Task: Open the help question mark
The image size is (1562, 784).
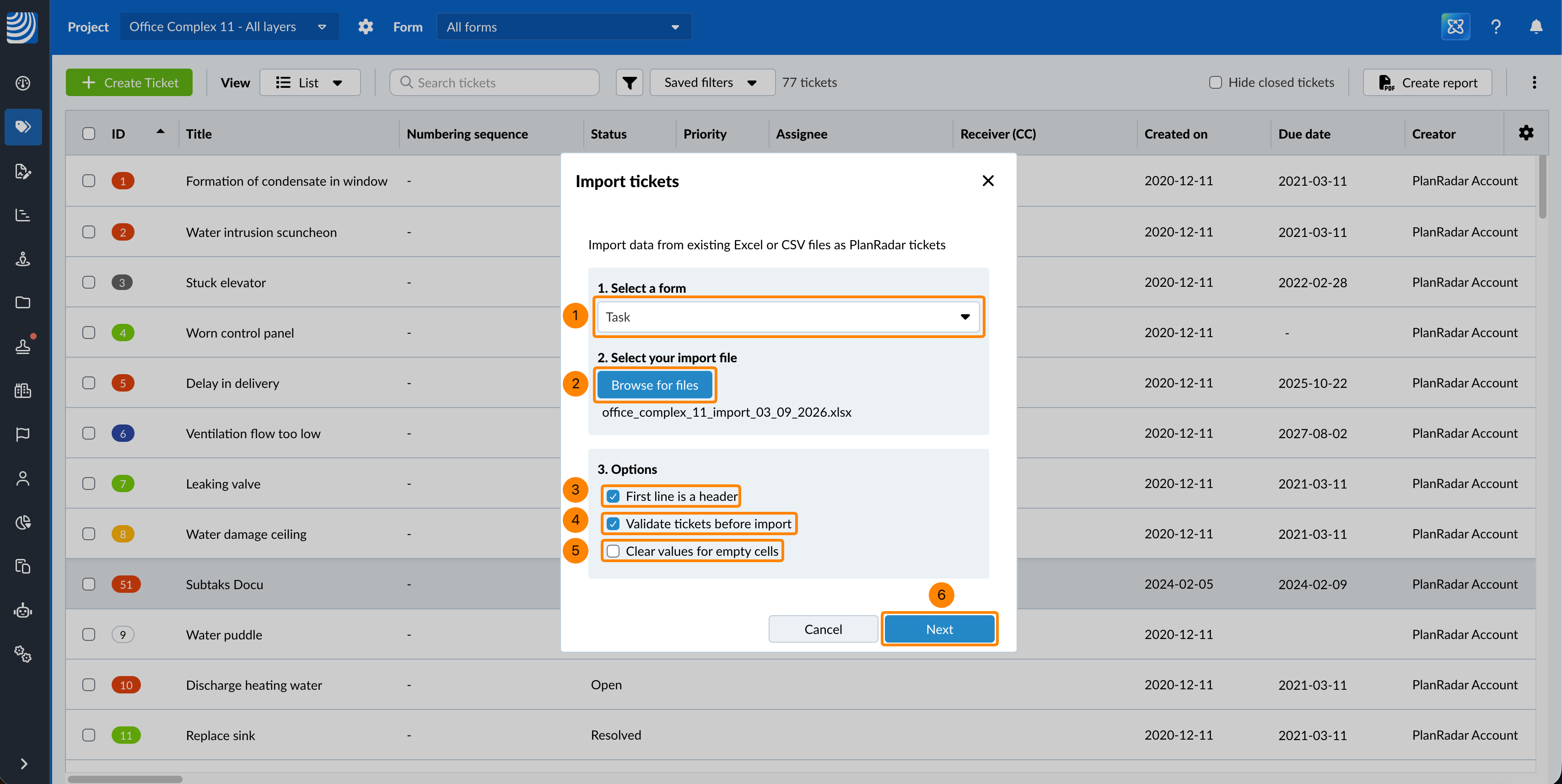Action: click(x=1495, y=27)
